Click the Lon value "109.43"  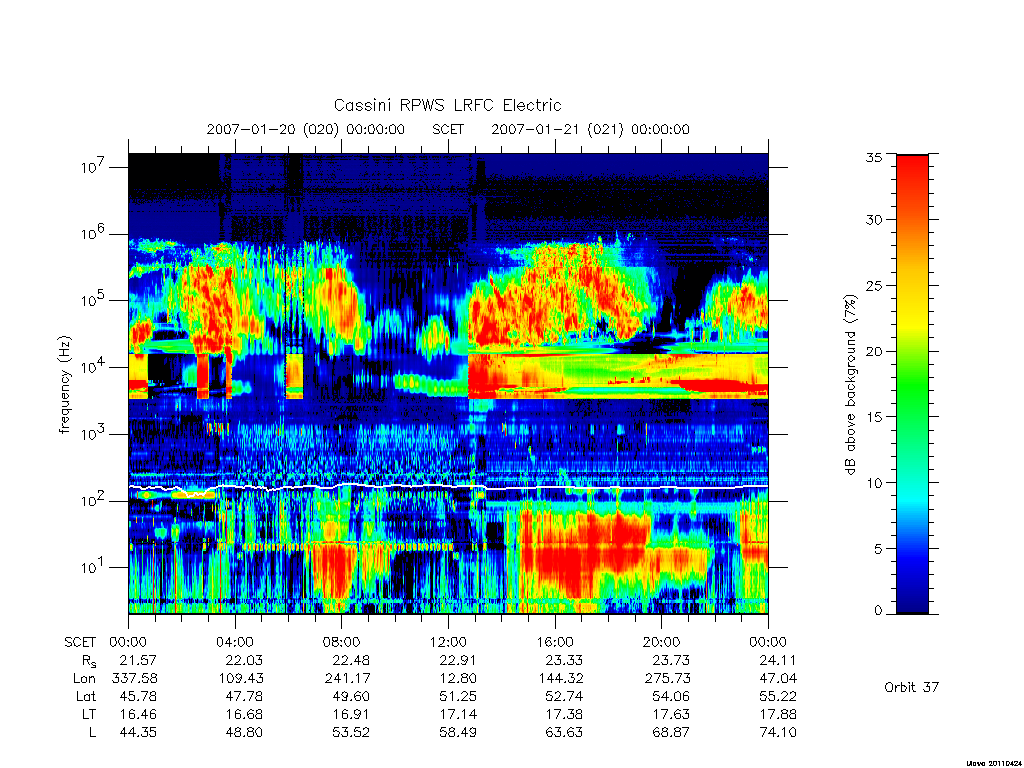pyautogui.click(x=241, y=679)
